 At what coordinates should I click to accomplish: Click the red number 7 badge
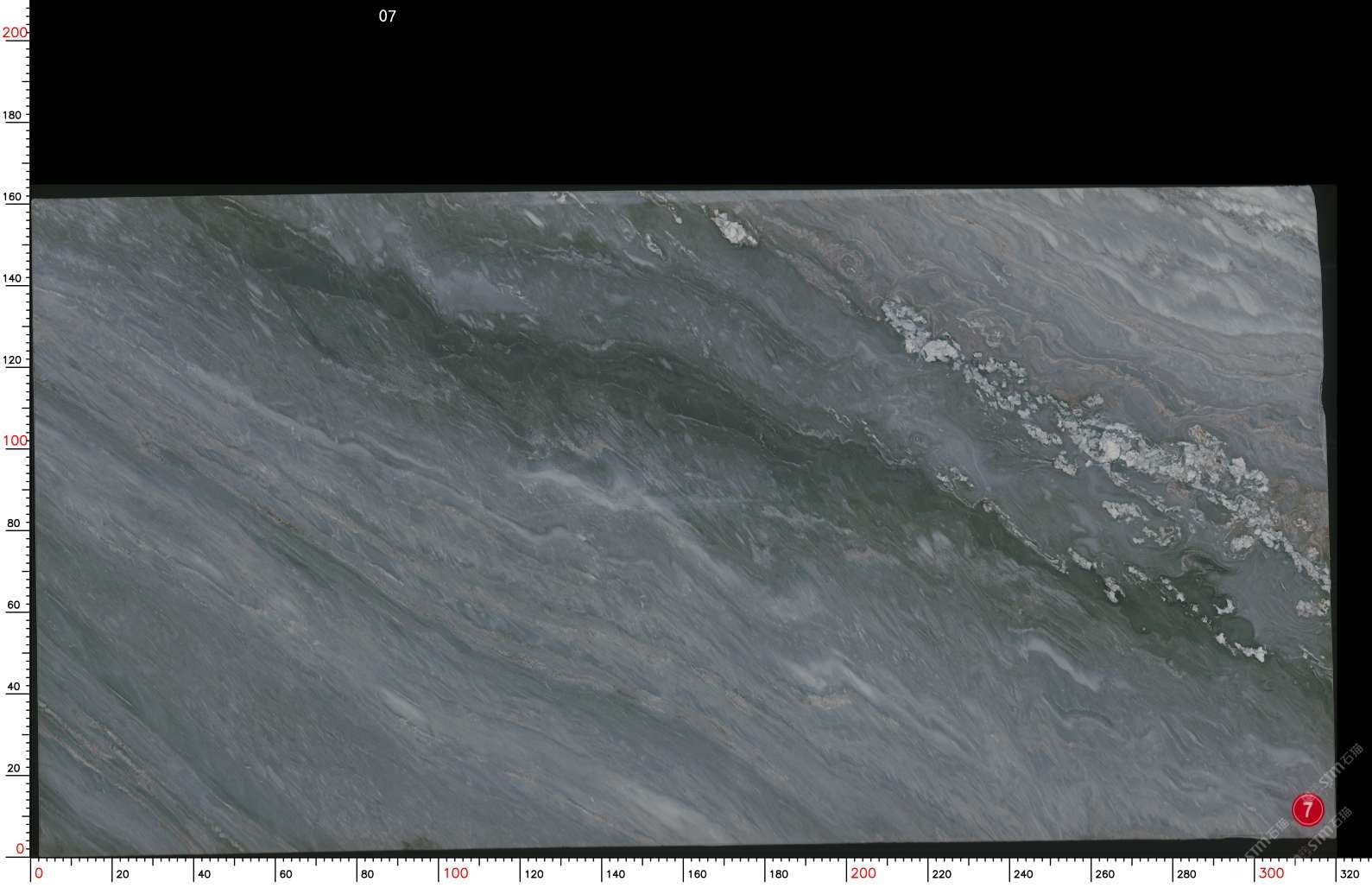click(x=1307, y=809)
